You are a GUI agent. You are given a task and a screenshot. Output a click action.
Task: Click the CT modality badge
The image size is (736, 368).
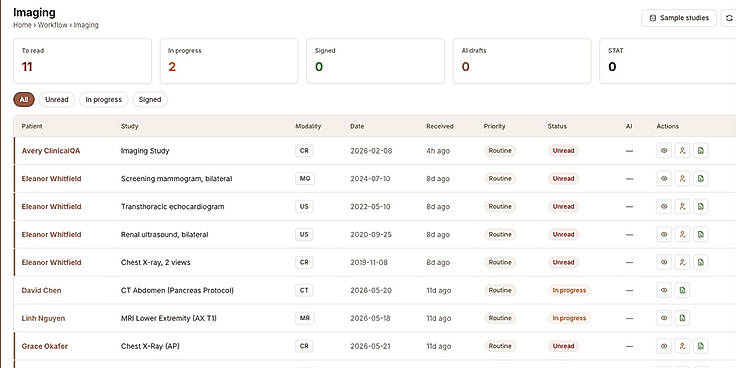pyautogui.click(x=304, y=290)
